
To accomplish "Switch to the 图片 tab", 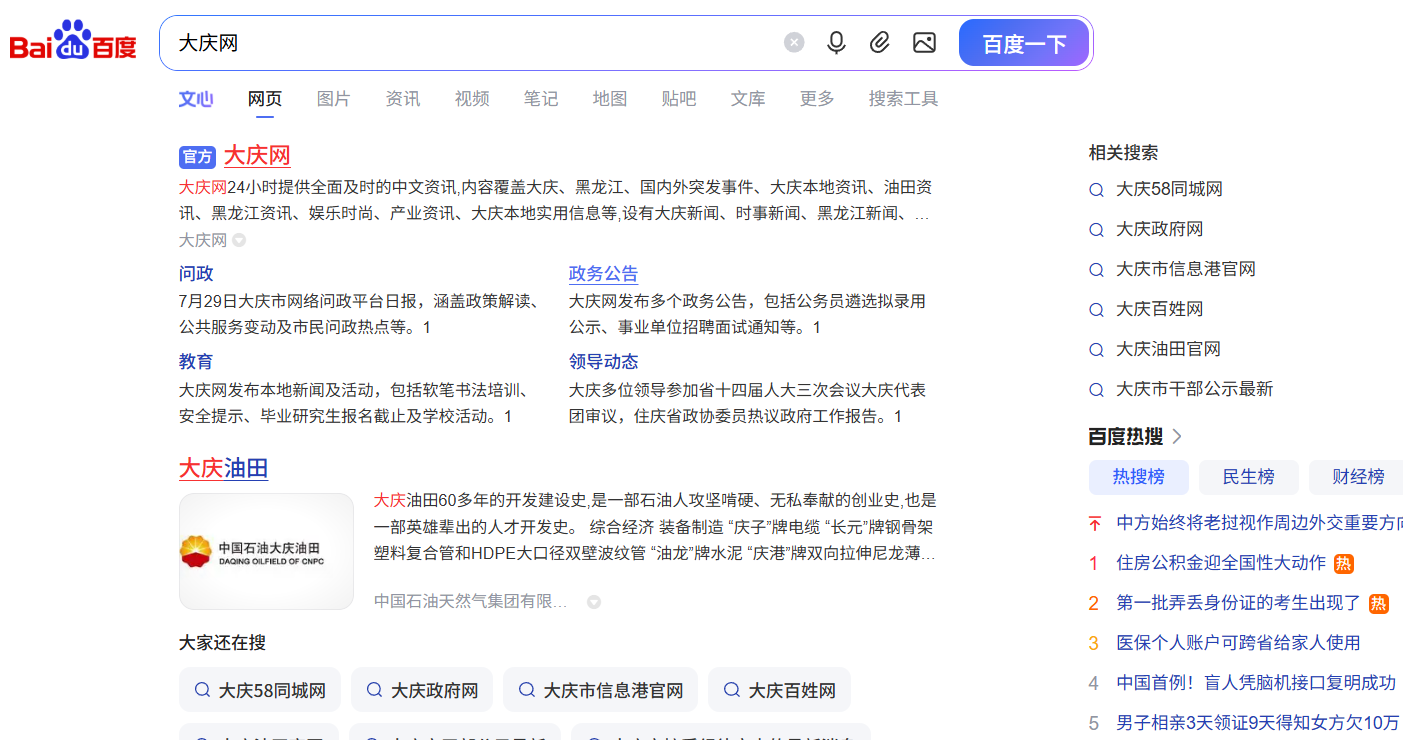I will pos(334,99).
